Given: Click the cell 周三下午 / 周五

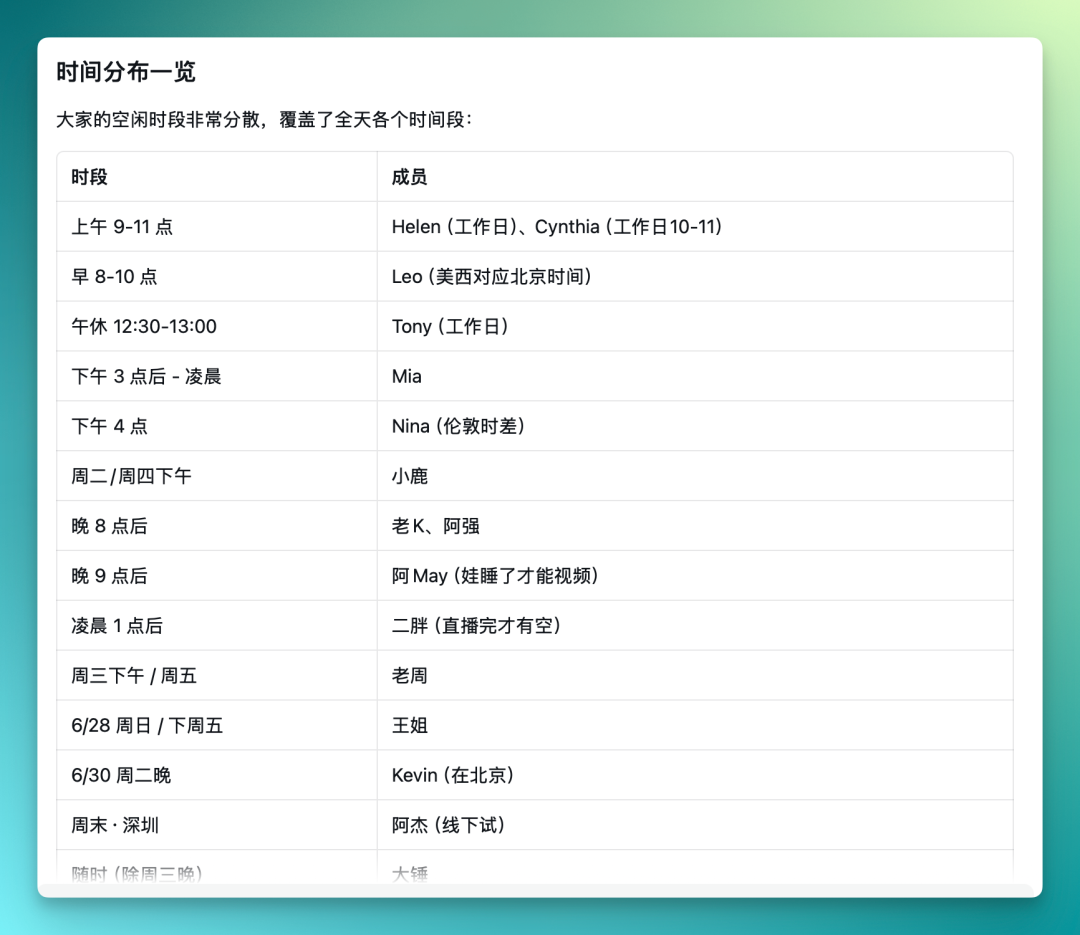Looking at the screenshot, I should click(217, 675).
